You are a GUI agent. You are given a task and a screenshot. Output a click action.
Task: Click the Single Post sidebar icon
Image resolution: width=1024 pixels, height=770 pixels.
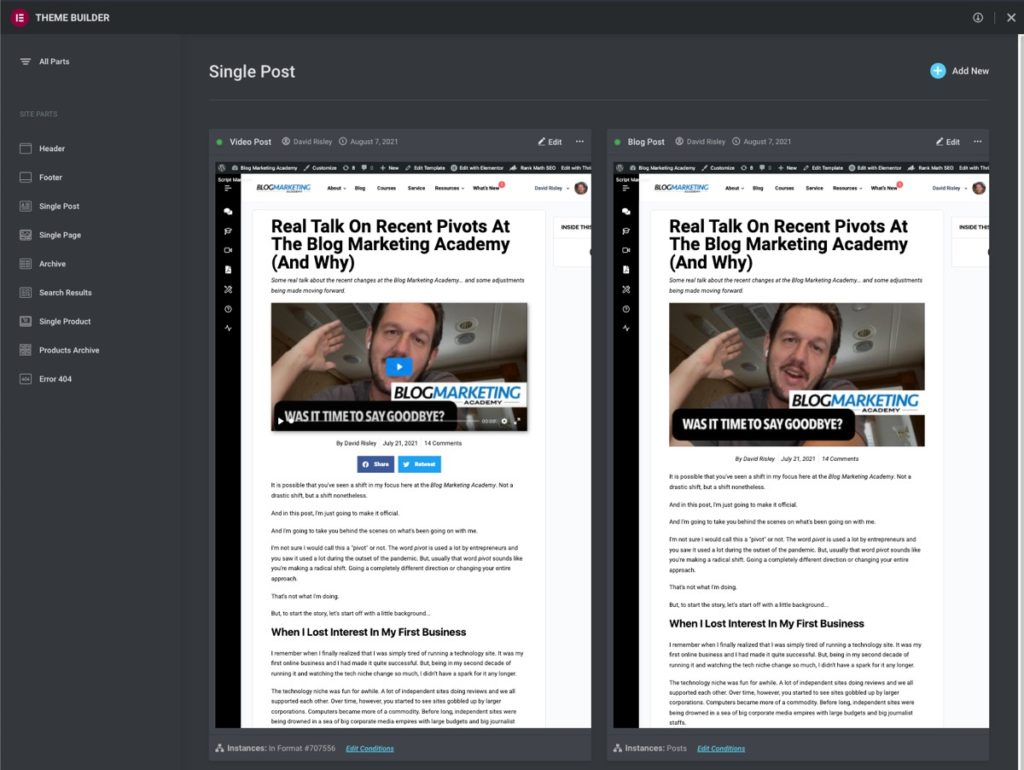pyautogui.click(x=25, y=206)
